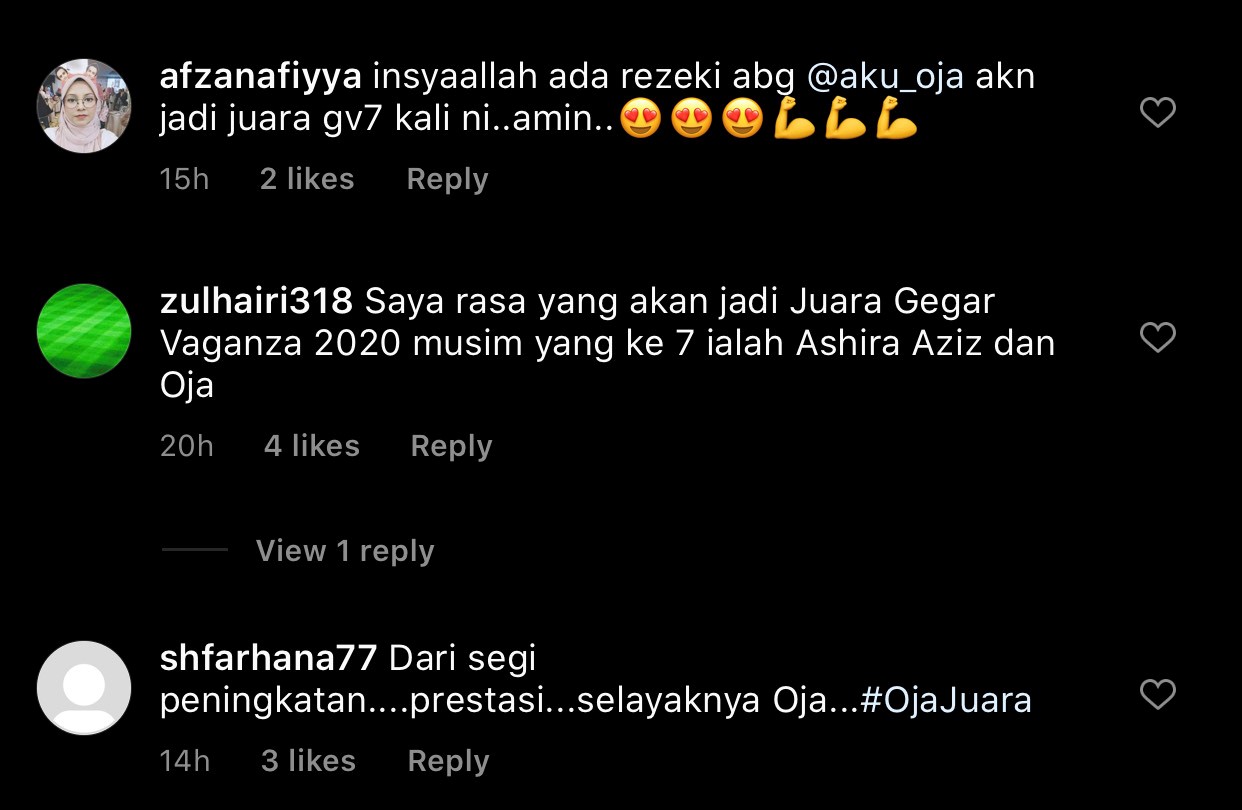Viewport: 1242px width, 810px height.
Task: Open the #OjaJuara hashtag
Action: click(945, 701)
